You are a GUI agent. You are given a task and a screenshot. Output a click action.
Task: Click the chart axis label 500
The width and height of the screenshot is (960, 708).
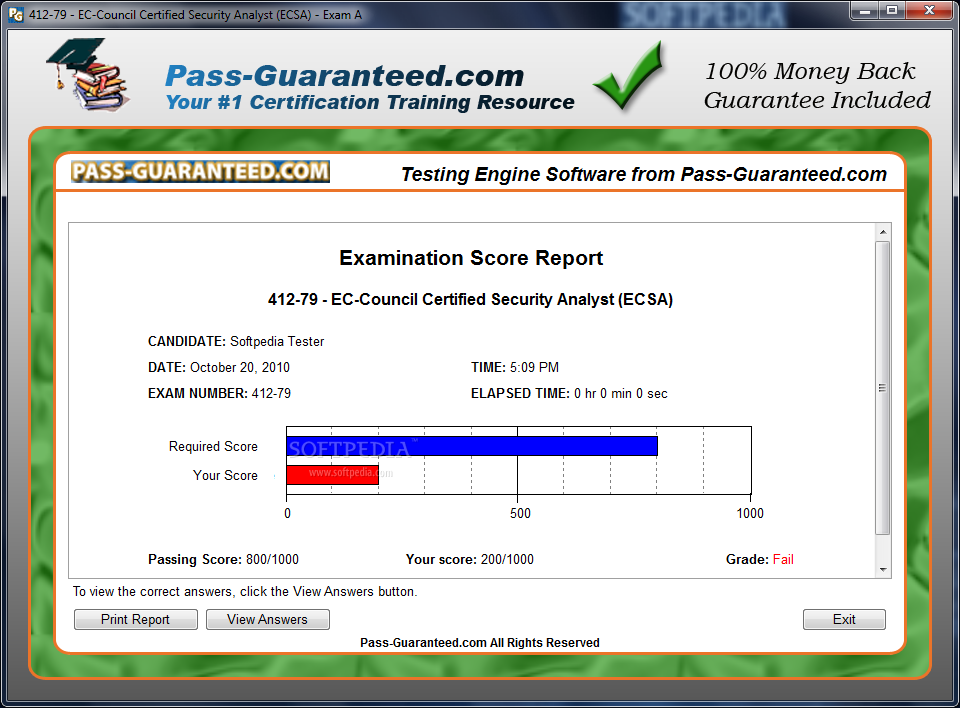(x=520, y=513)
